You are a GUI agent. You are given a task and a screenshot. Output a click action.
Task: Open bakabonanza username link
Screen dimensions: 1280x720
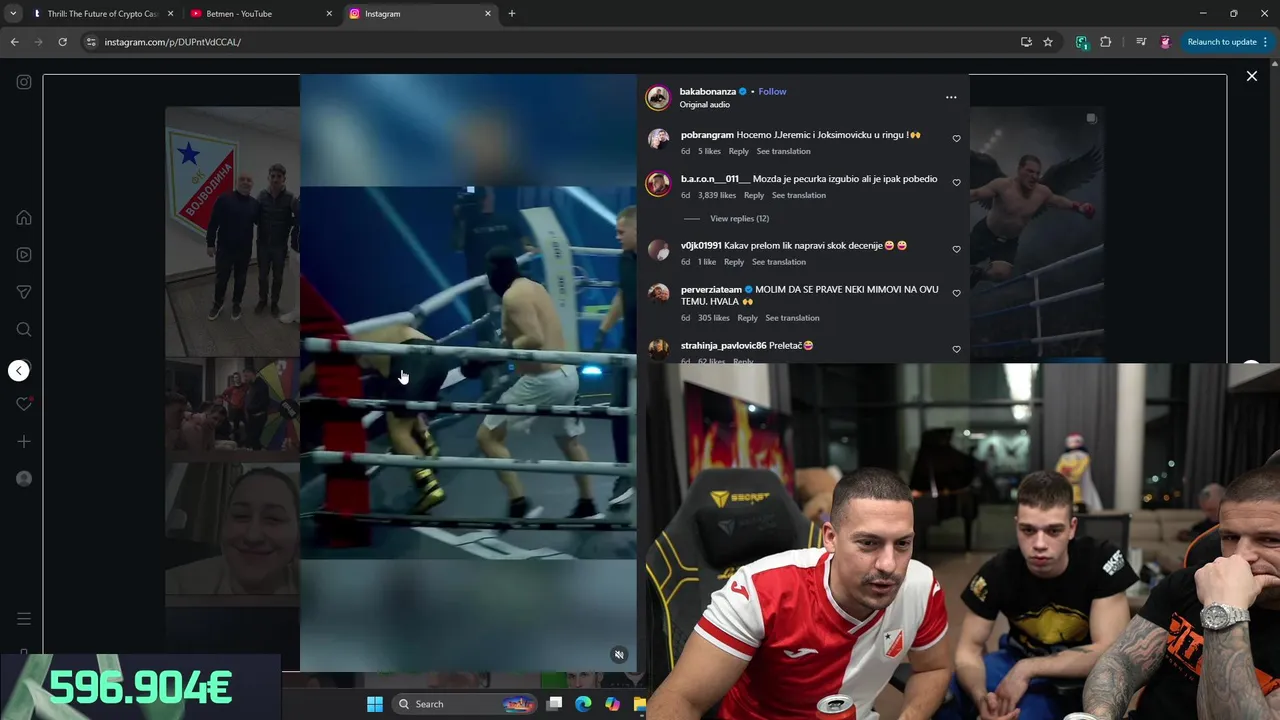pos(708,91)
